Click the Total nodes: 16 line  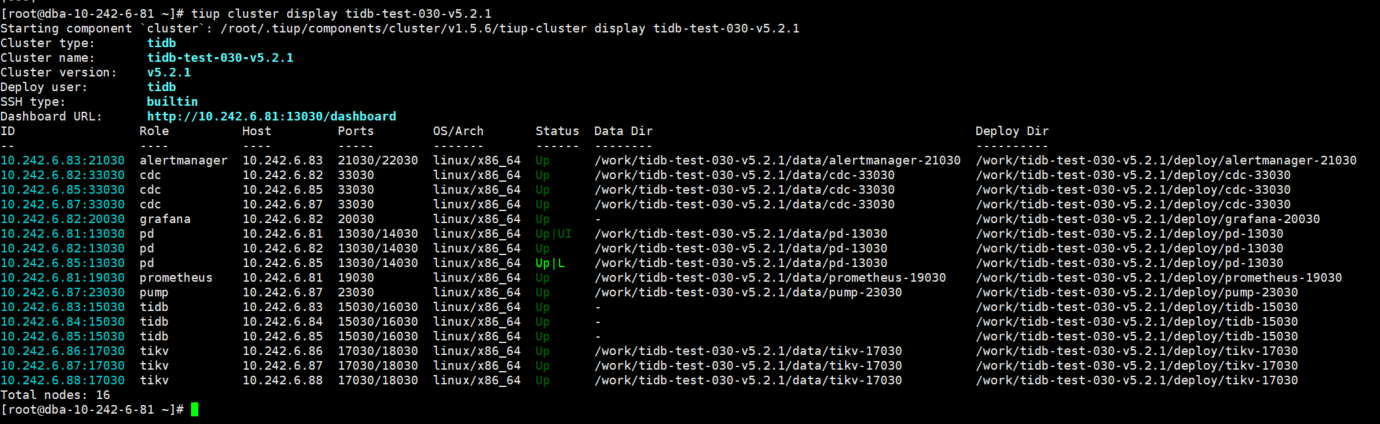[x=55, y=395]
